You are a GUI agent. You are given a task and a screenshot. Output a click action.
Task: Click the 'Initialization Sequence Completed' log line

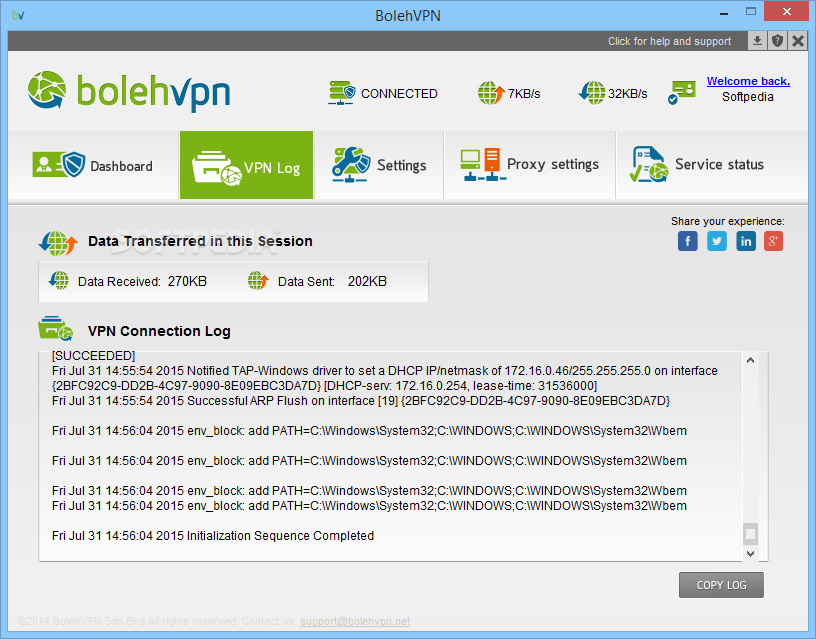point(213,535)
